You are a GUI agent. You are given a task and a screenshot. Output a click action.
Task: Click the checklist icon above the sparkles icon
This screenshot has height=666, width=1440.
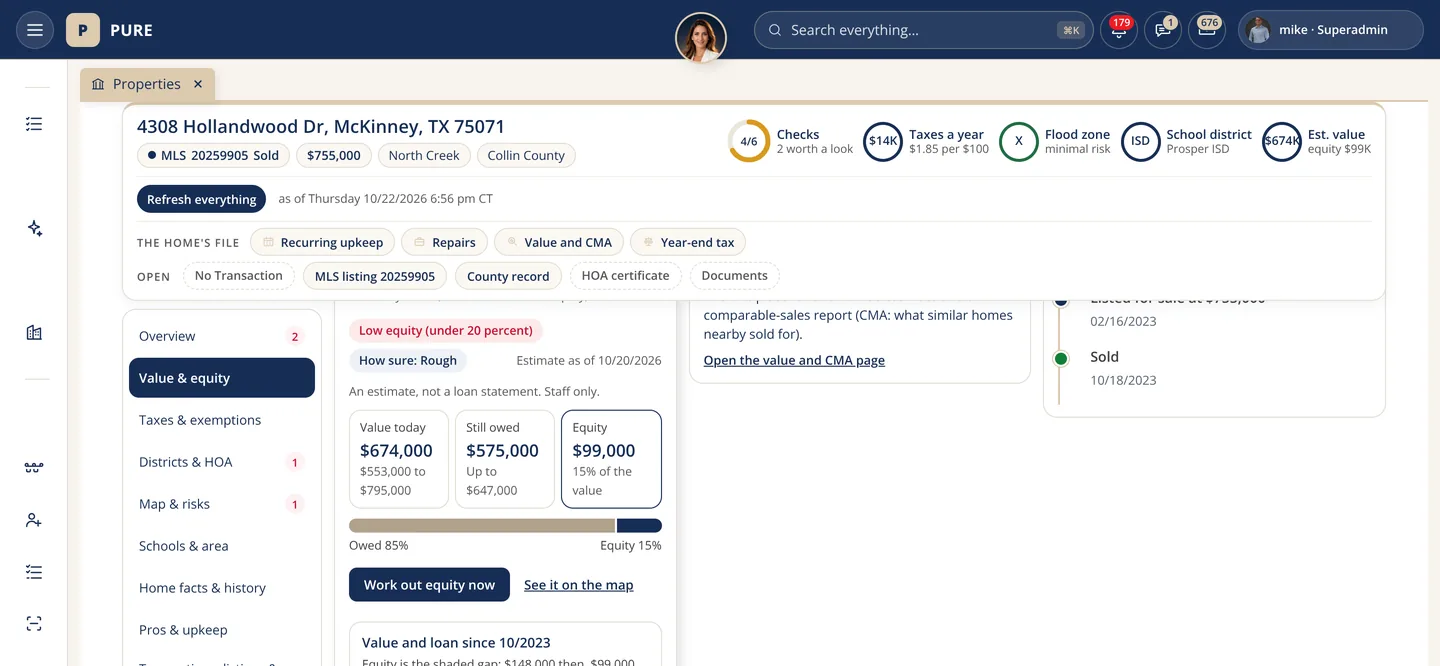(x=35, y=124)
